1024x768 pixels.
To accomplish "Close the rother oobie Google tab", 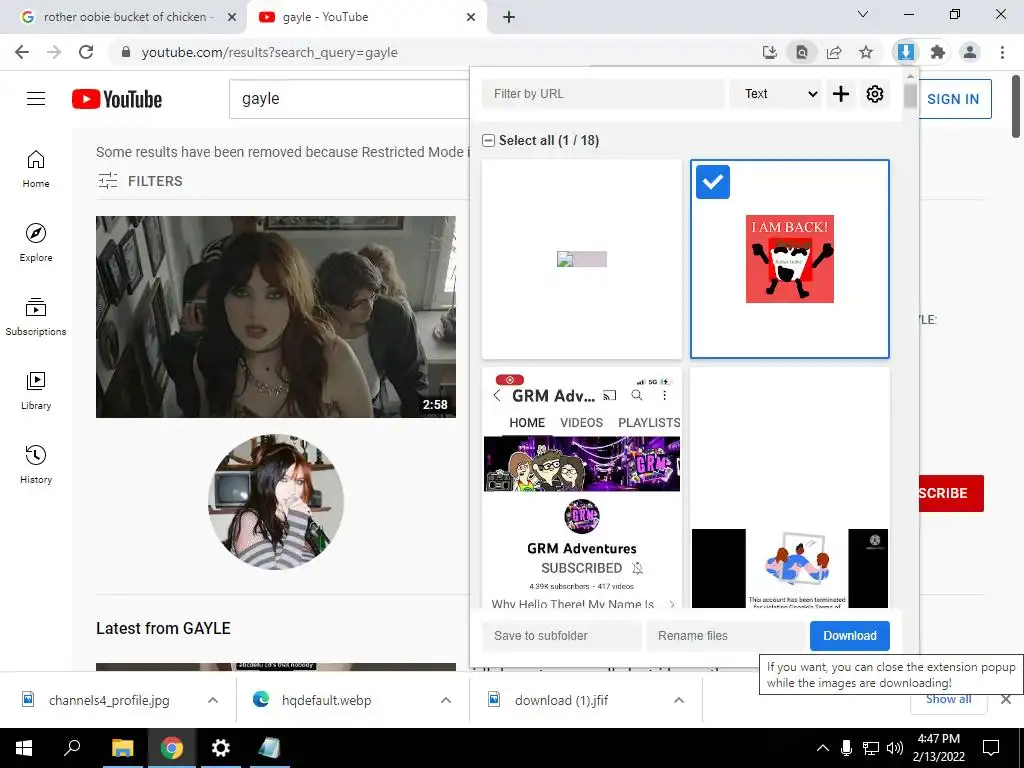I will click(232, 17).
